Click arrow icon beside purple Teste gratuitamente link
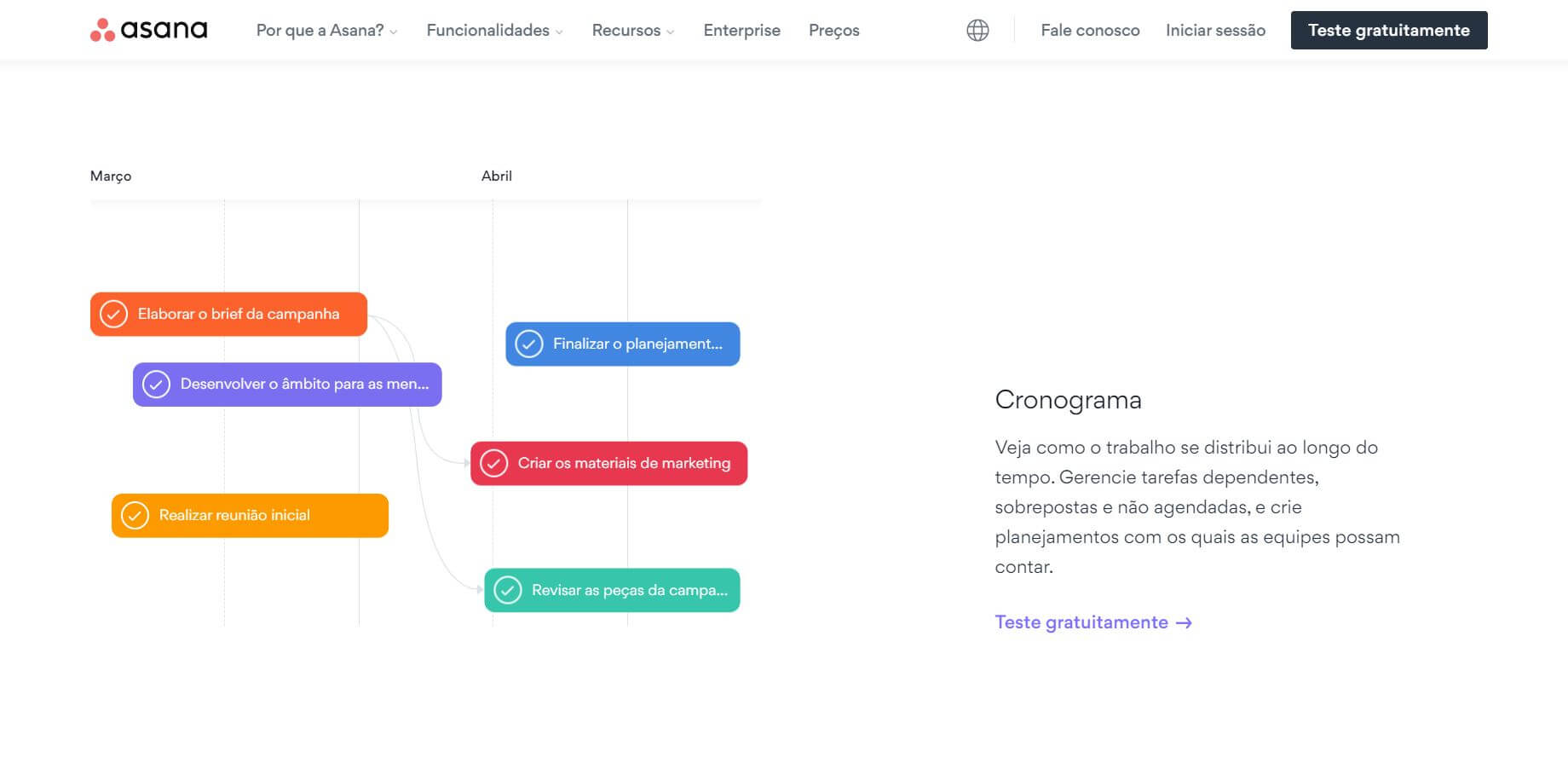The width and height of the screenshot is (1568, 775). pos(1184,623)
